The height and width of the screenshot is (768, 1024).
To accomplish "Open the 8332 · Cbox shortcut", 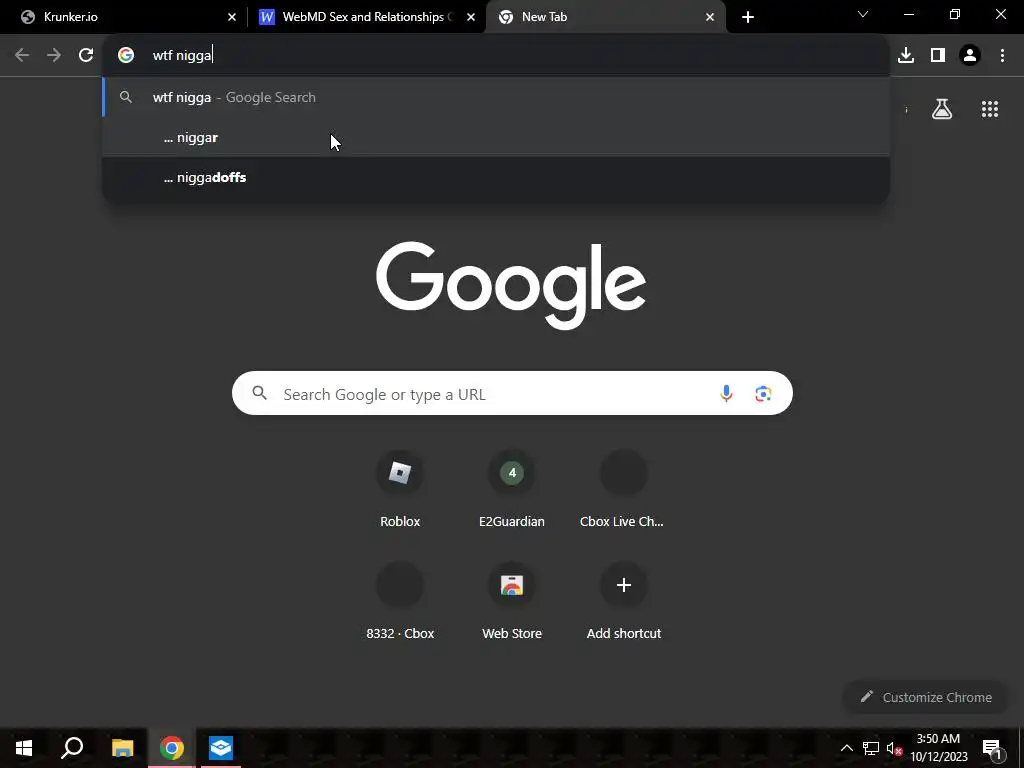I will click(x=400, y=601).
